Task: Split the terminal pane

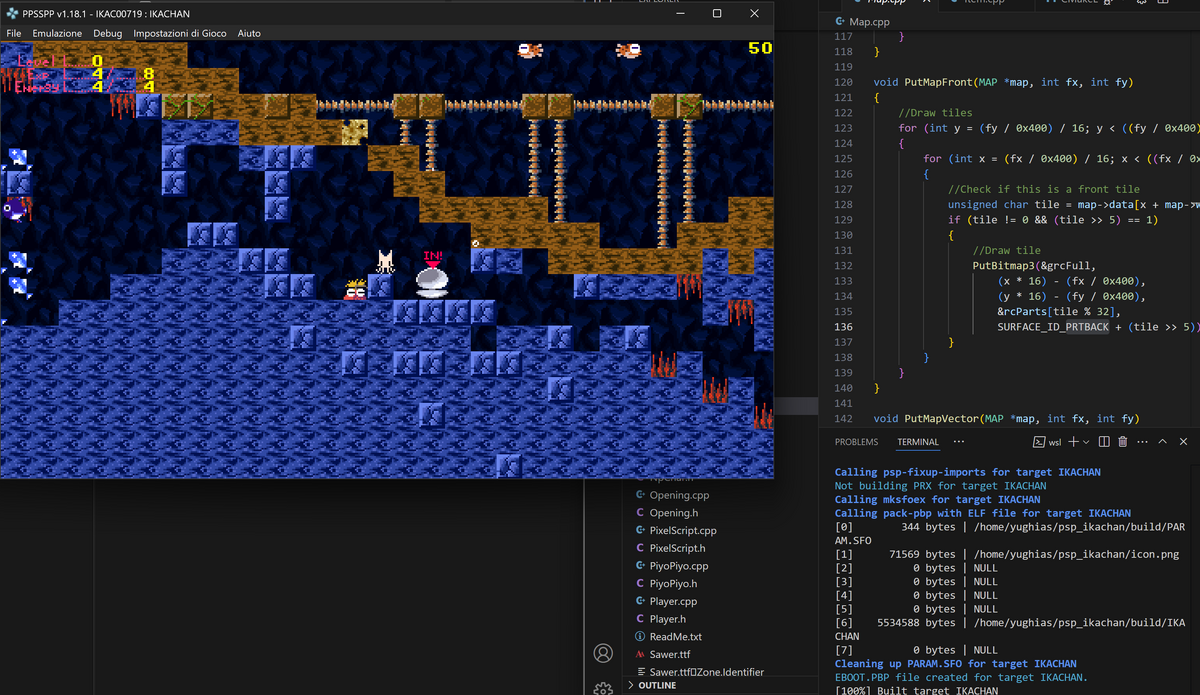Action: pos(1104,442)
